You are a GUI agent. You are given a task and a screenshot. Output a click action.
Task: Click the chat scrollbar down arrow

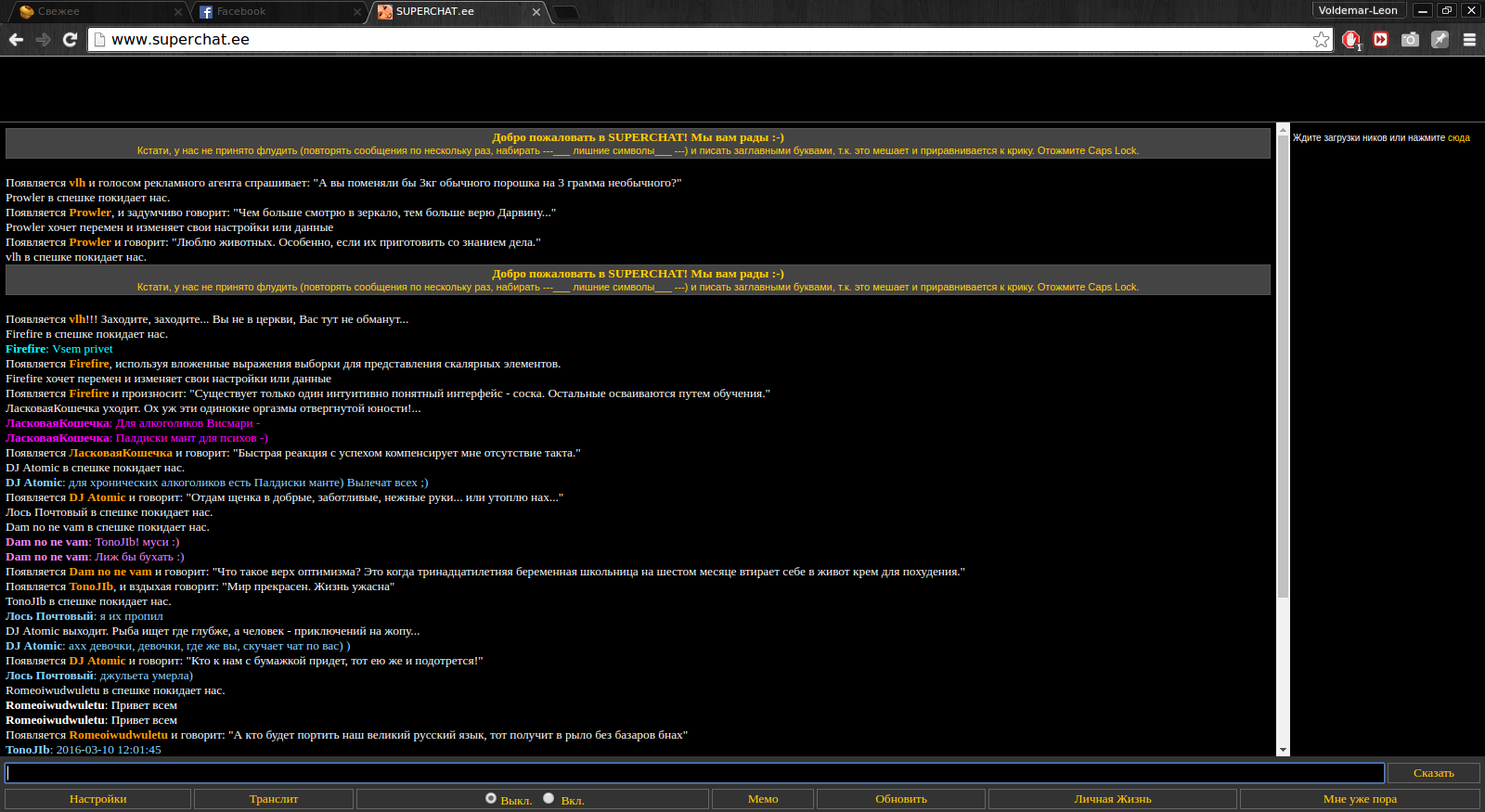[1283, 750]
